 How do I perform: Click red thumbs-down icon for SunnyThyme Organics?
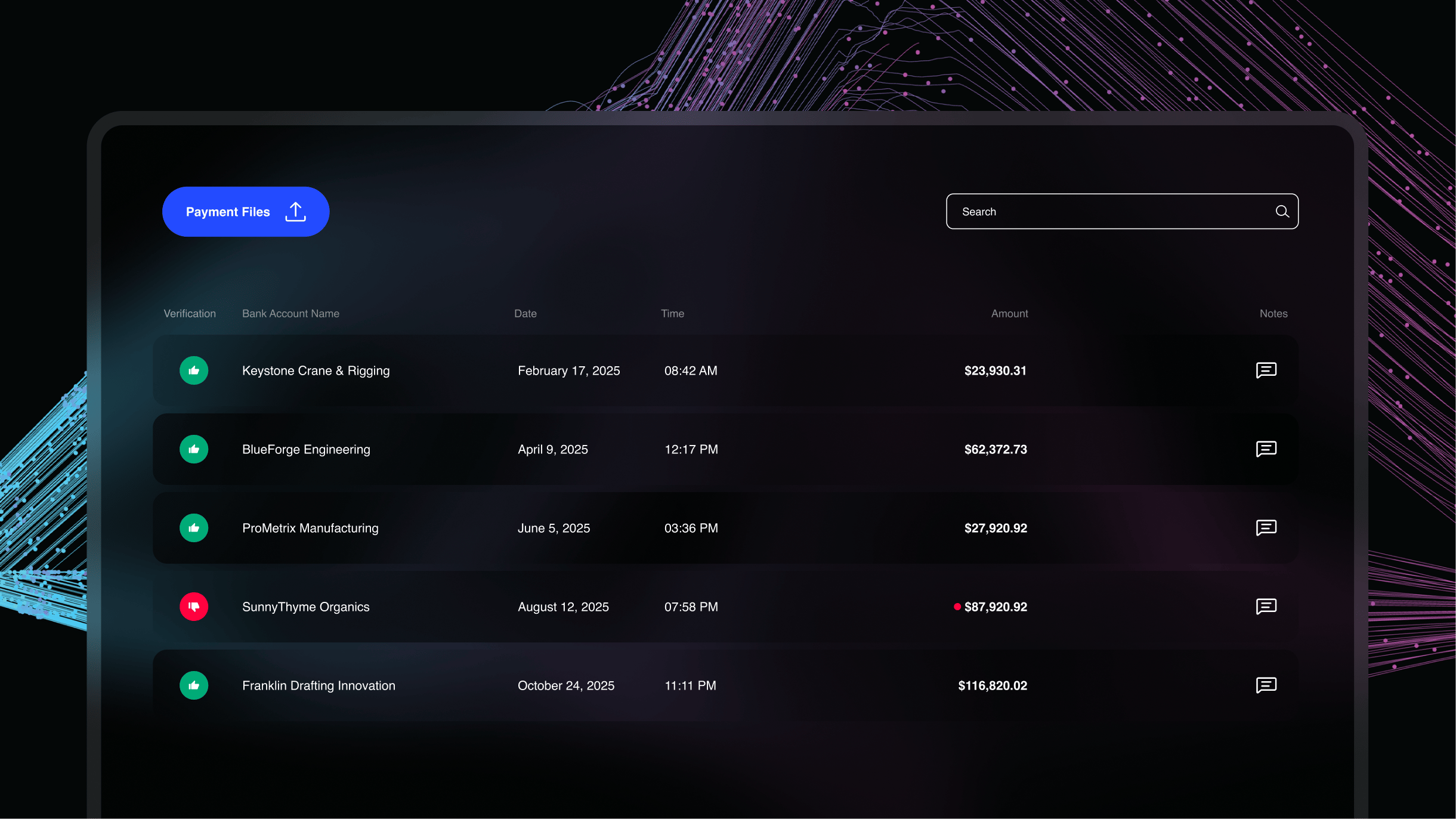pos(194,607)
